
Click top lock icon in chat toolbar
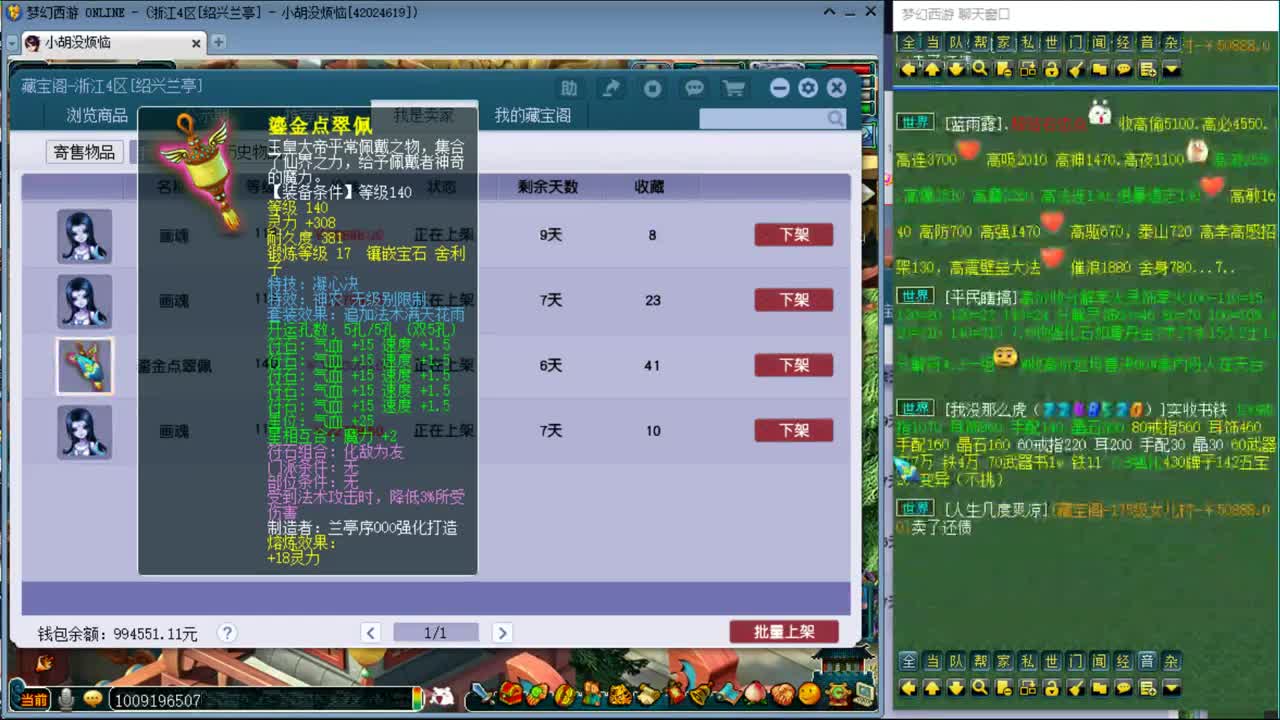point(1052,69)
